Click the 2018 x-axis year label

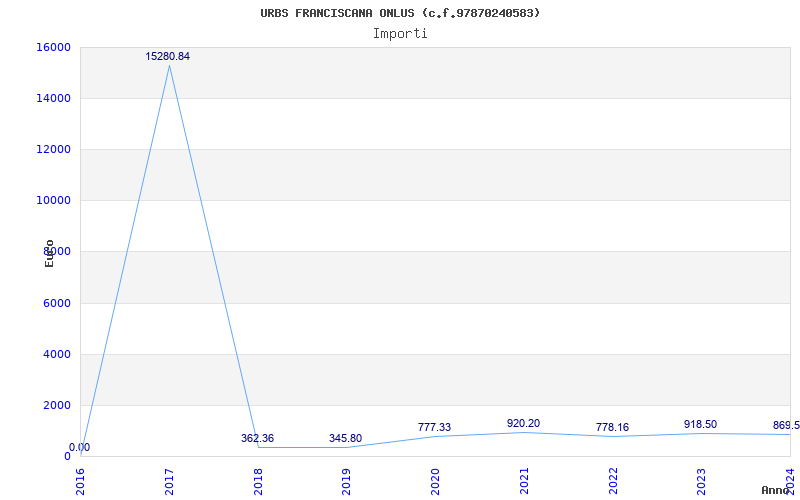click(x=258, y=482)
